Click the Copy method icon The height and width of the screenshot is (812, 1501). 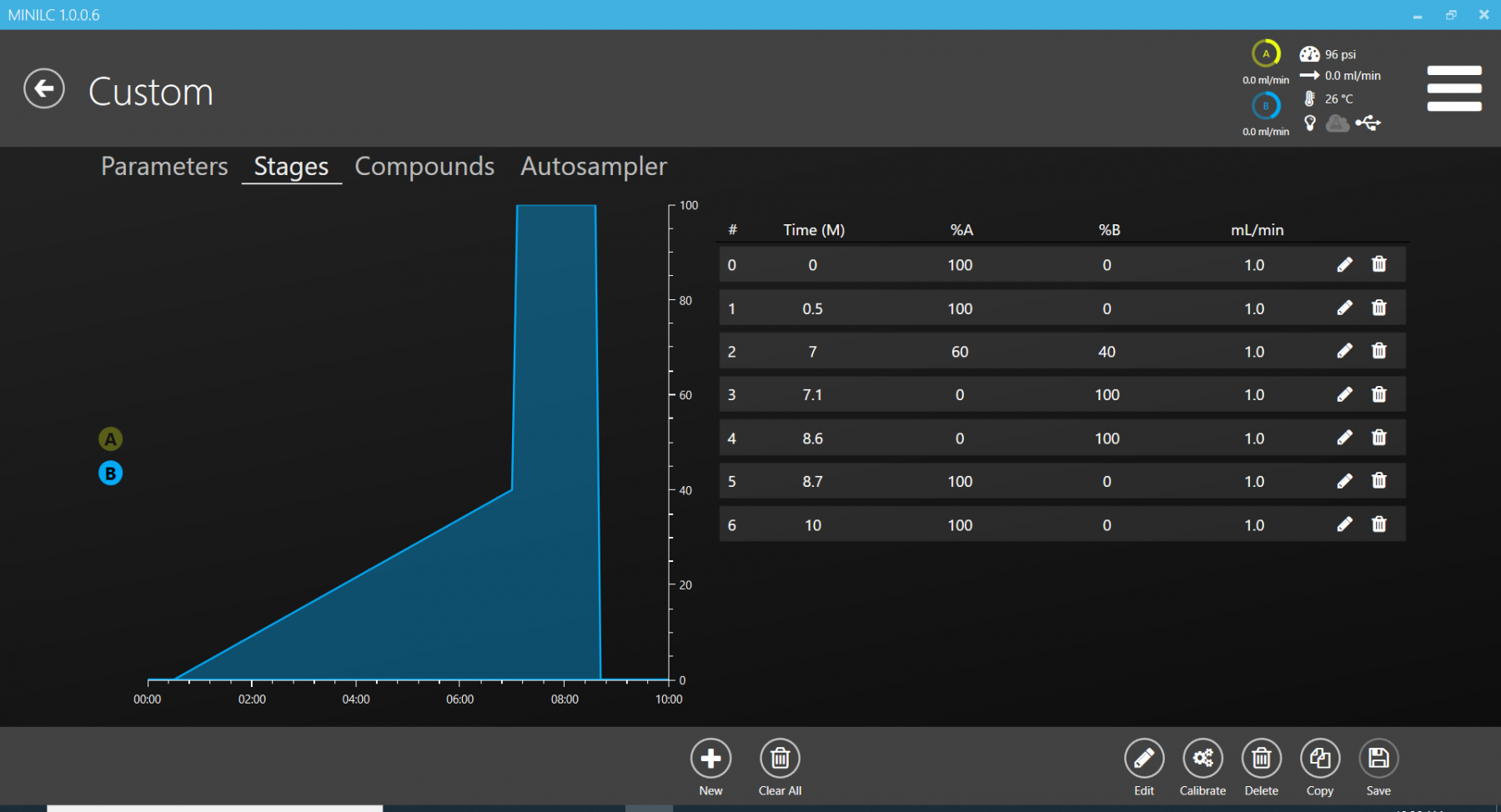pyautogui.click(x=1319, y=759)
